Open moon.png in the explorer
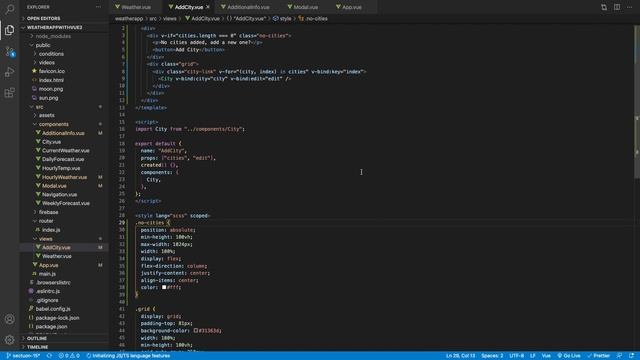Screen dimensions: 640x360 pyautogui.click(x=51, y=89)
